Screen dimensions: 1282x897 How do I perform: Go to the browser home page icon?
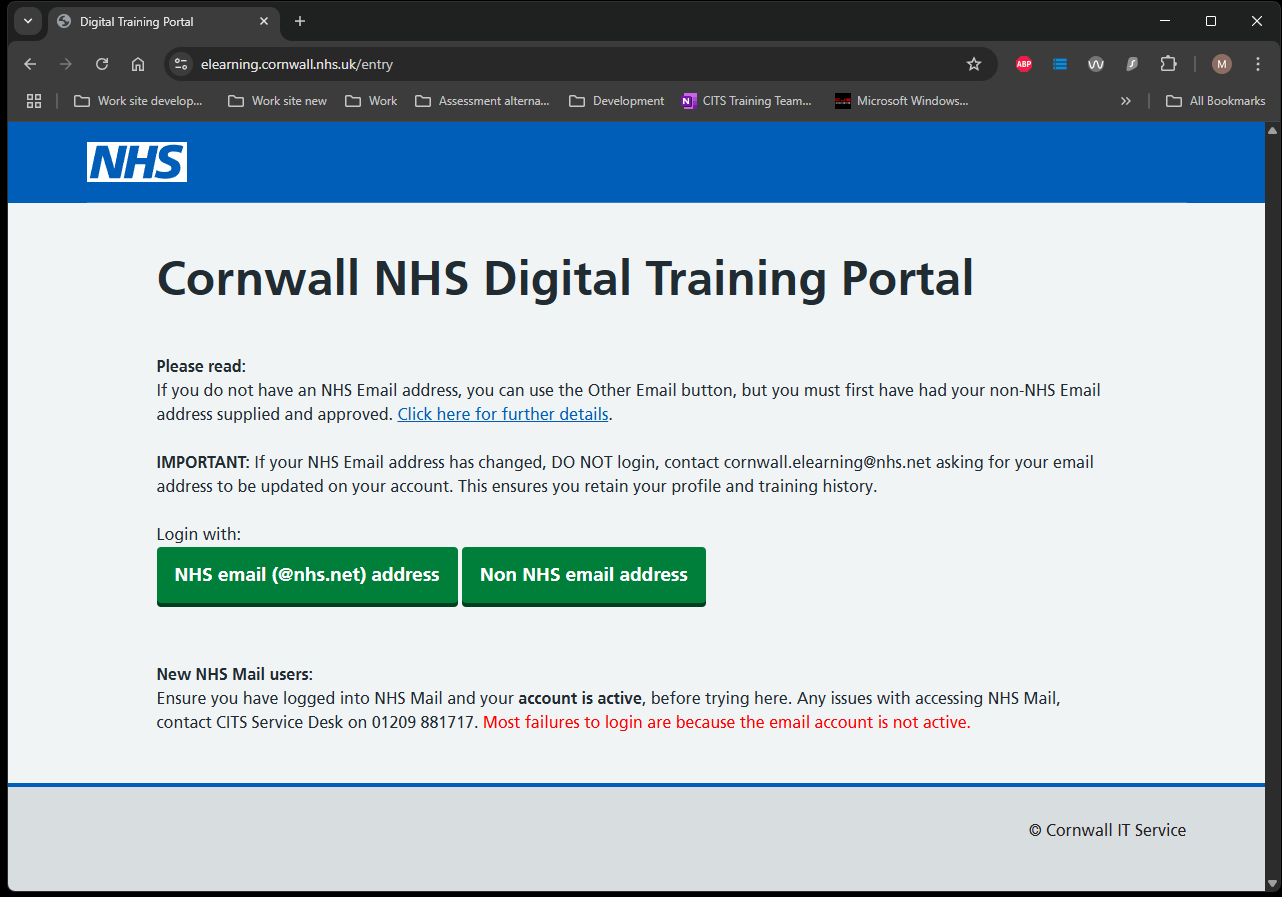pos(137,63)
